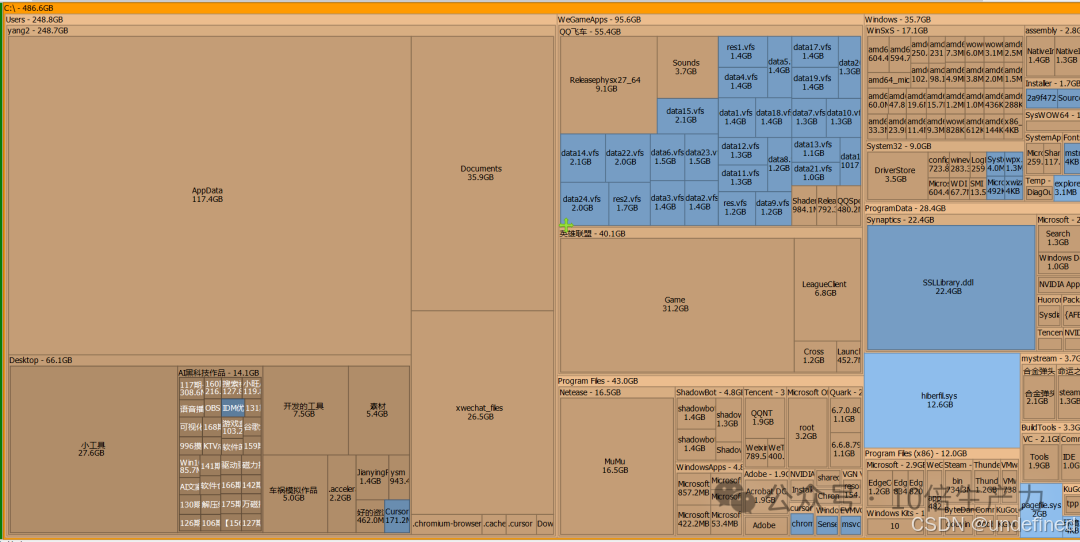Select the data4.vfs 1.4GB file

point(742,82)
